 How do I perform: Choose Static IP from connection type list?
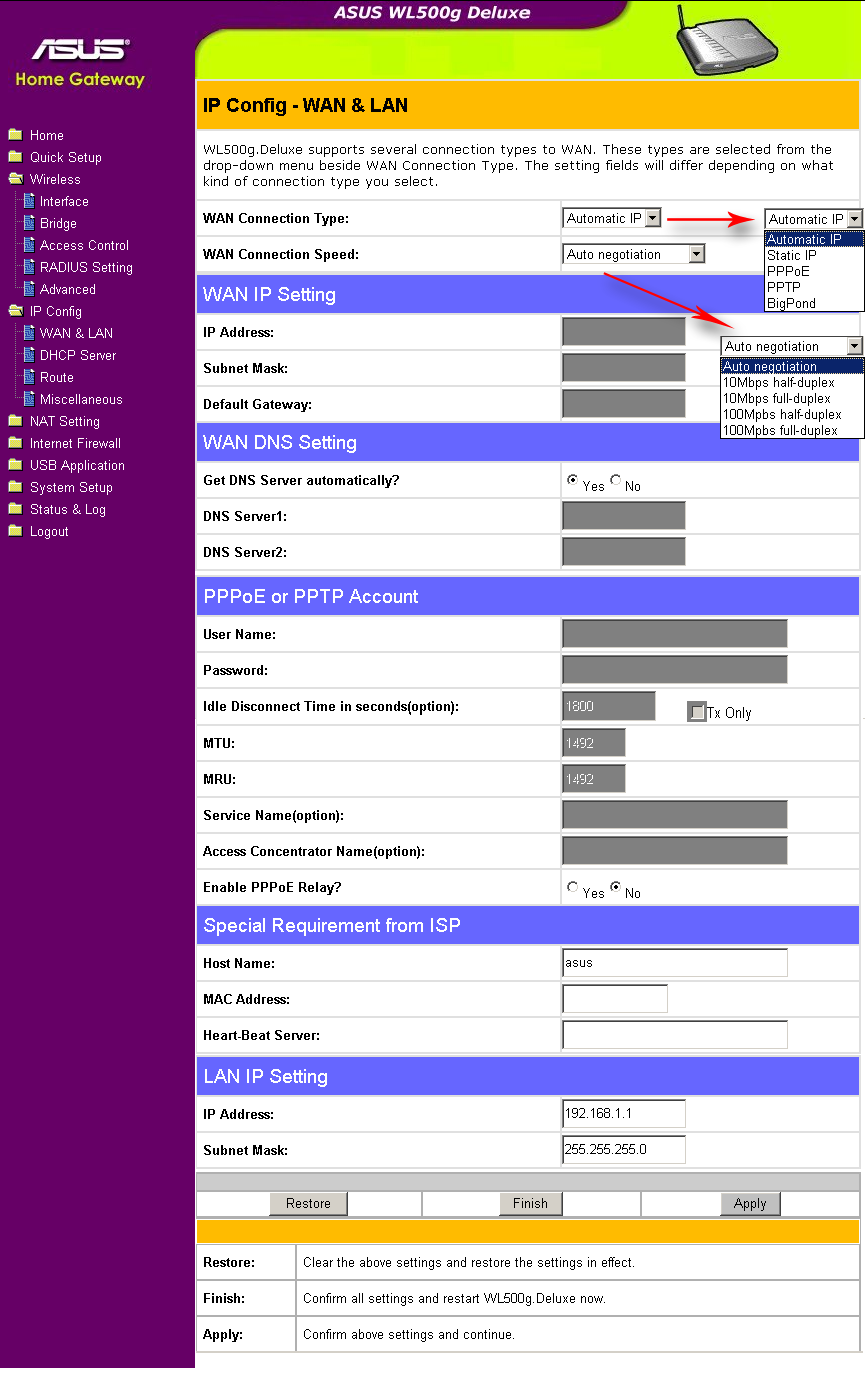click(814, 255)
